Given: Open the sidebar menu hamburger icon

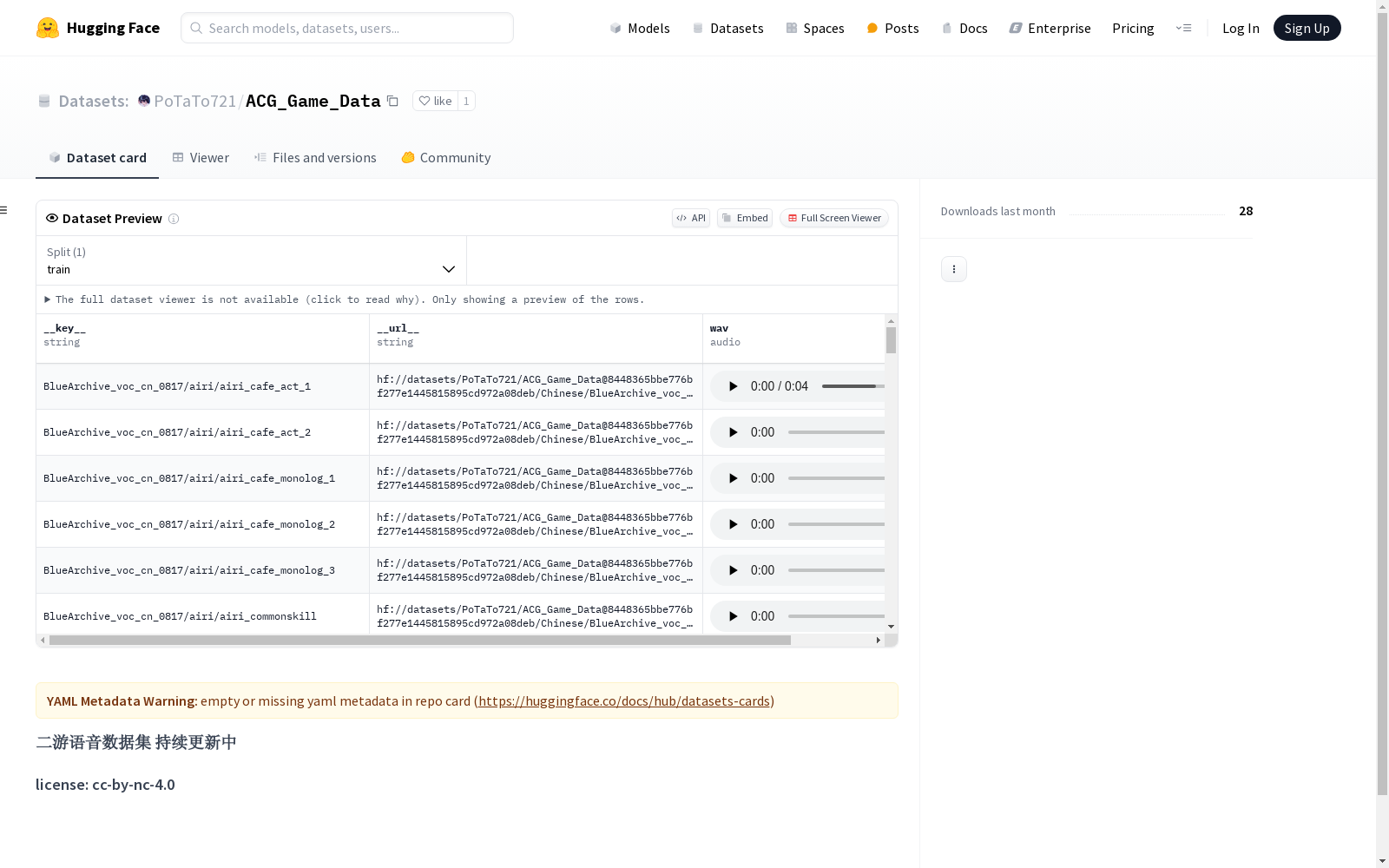Looking at the screenshot, I should [x=3, y=210].
